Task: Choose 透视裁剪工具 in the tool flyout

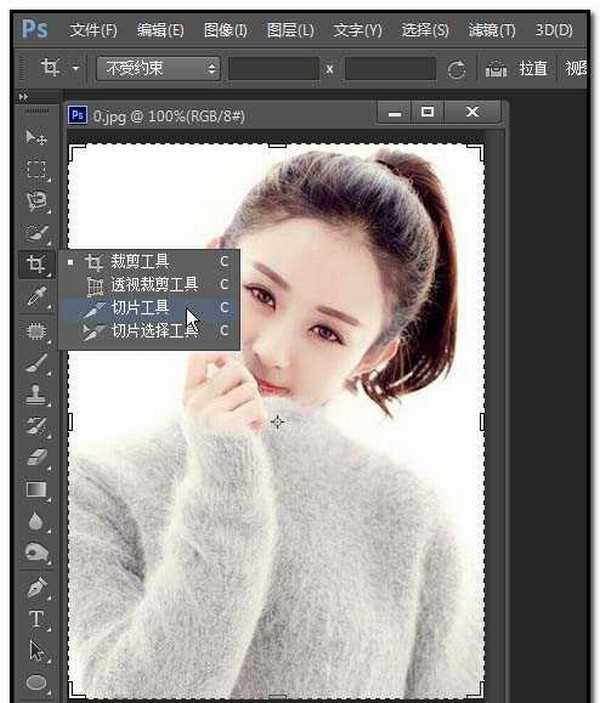Action: [x=154, y=285]
